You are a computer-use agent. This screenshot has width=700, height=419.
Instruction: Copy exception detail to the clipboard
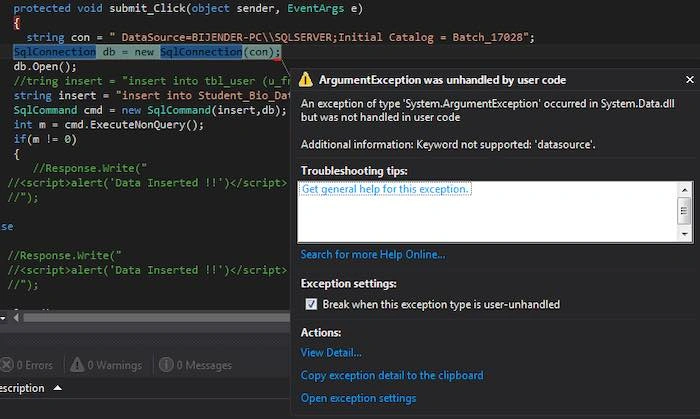(x=392, y=375)
